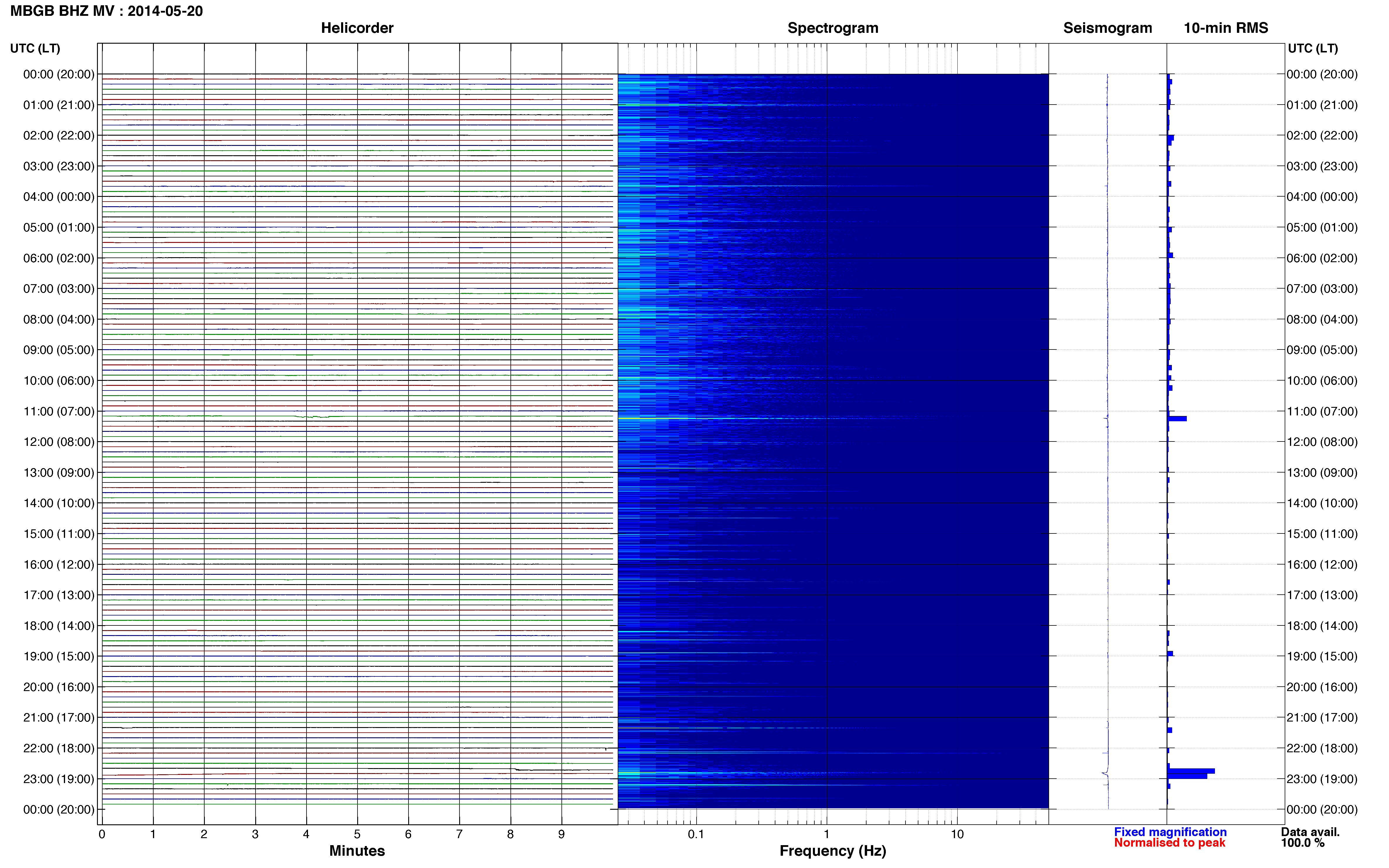Click the UTC (LT) label on the right axis
Image resolution: width=1389 pixels, height=868 pixels.
point(1313,48)
